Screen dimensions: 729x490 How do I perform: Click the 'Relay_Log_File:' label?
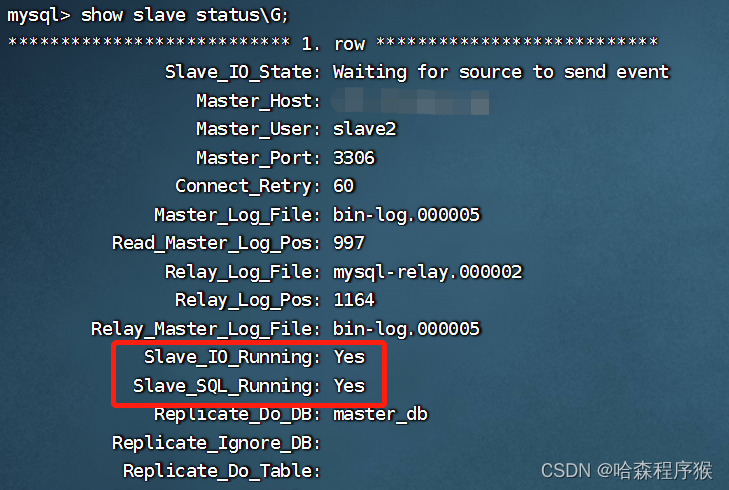(x=243, y=272)
